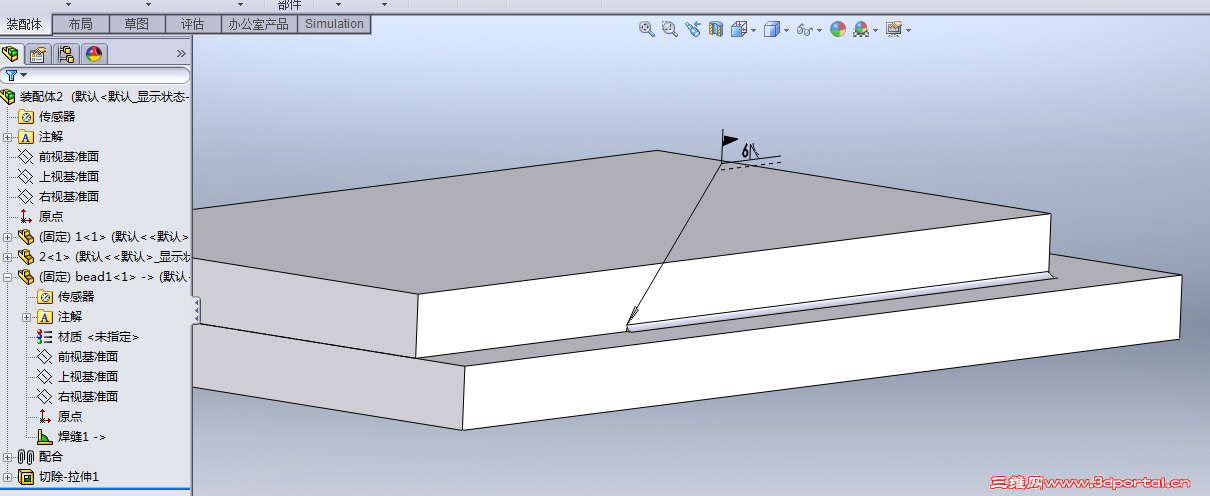1210x496 pixels.
Task: Expand the 2<1> component node
Action: (7, 257)
